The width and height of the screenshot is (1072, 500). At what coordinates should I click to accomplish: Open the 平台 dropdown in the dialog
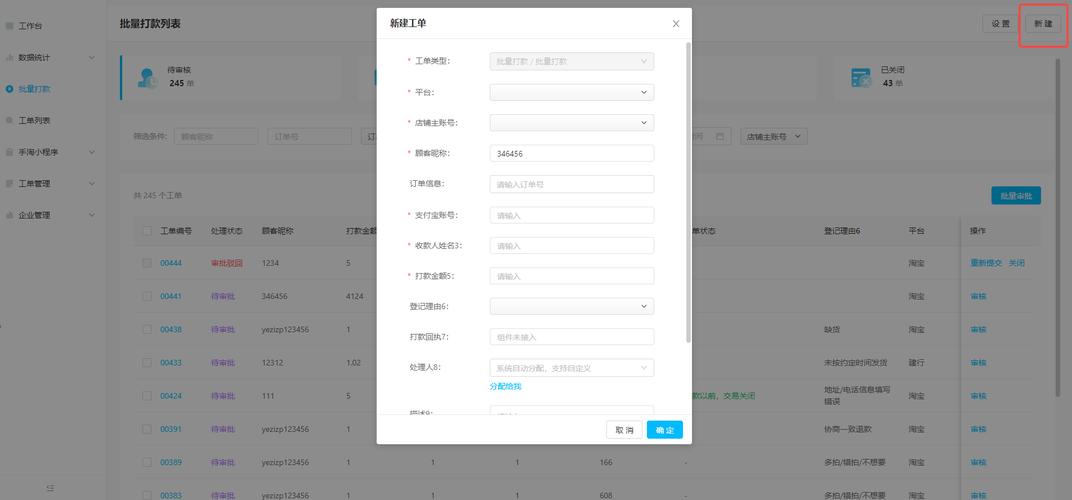(571, 92)
